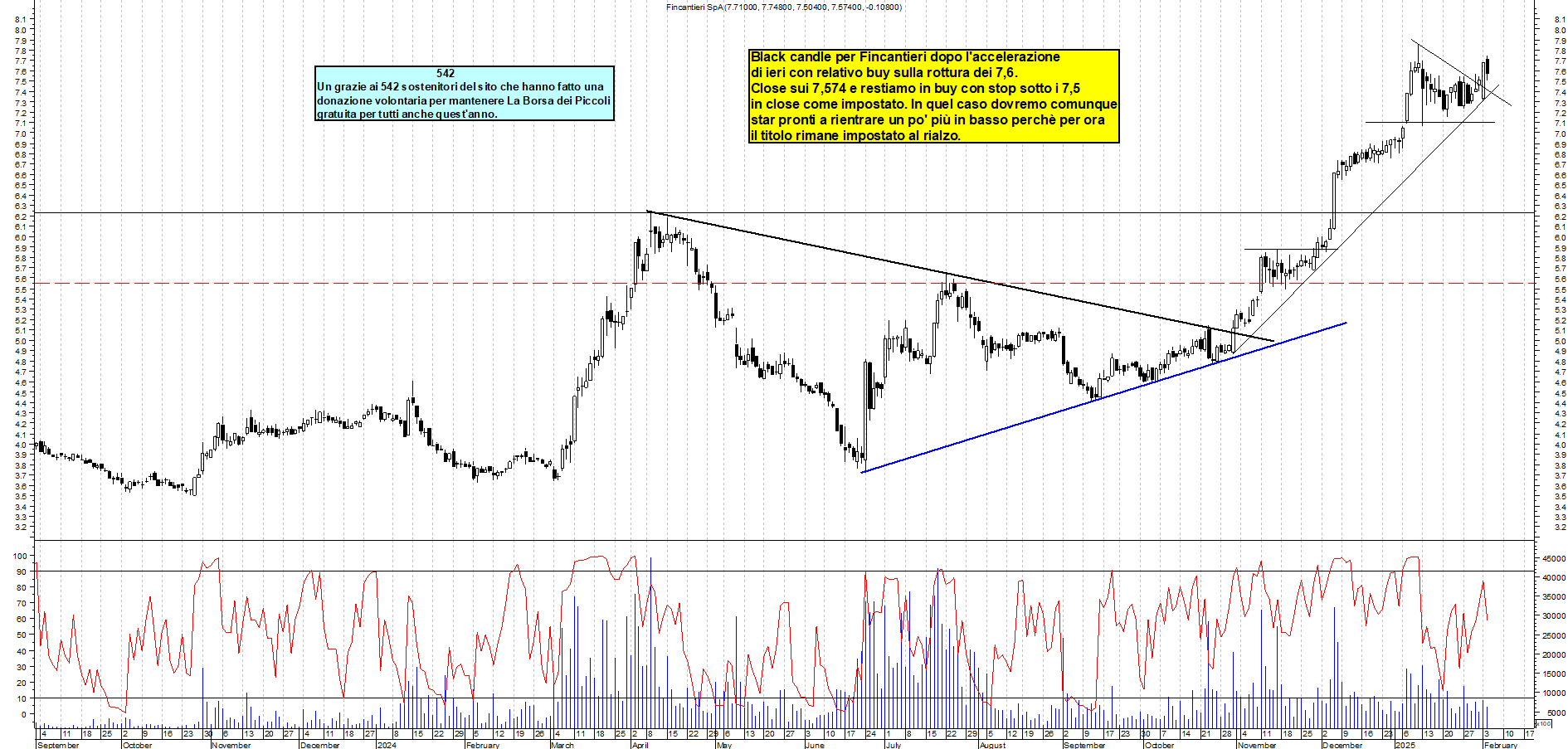The image size is (1568, 749).
Task: Click the "70" oscillator scale label
Action: click(x=21, y=604)
